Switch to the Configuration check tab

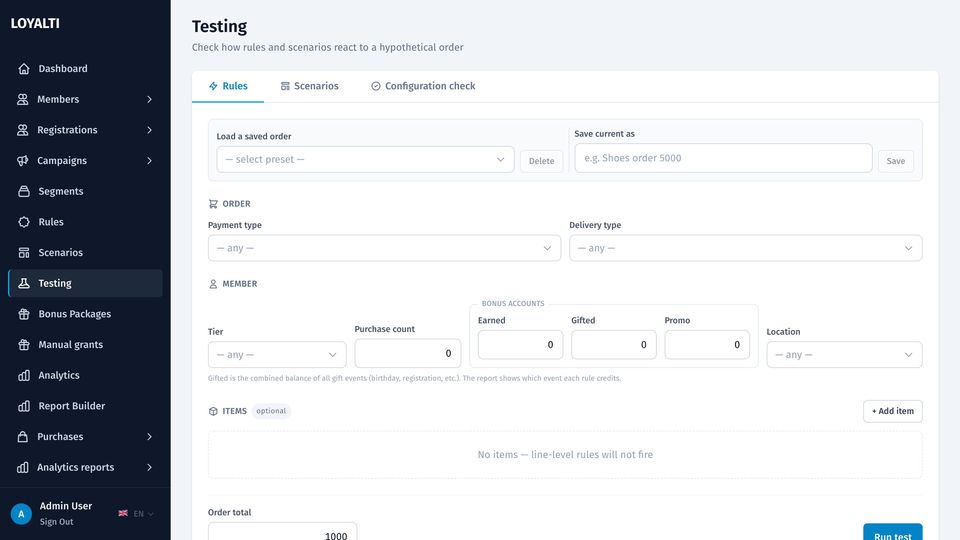[x=423, y=86]
